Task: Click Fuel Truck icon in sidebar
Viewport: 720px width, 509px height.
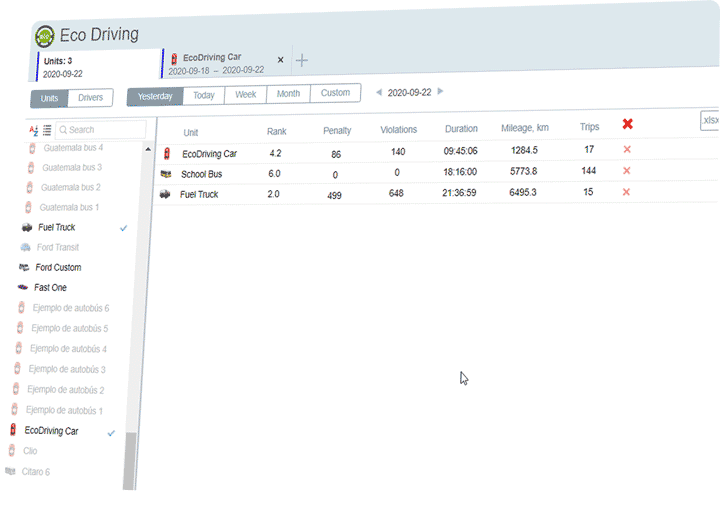Action: (27, 227)
